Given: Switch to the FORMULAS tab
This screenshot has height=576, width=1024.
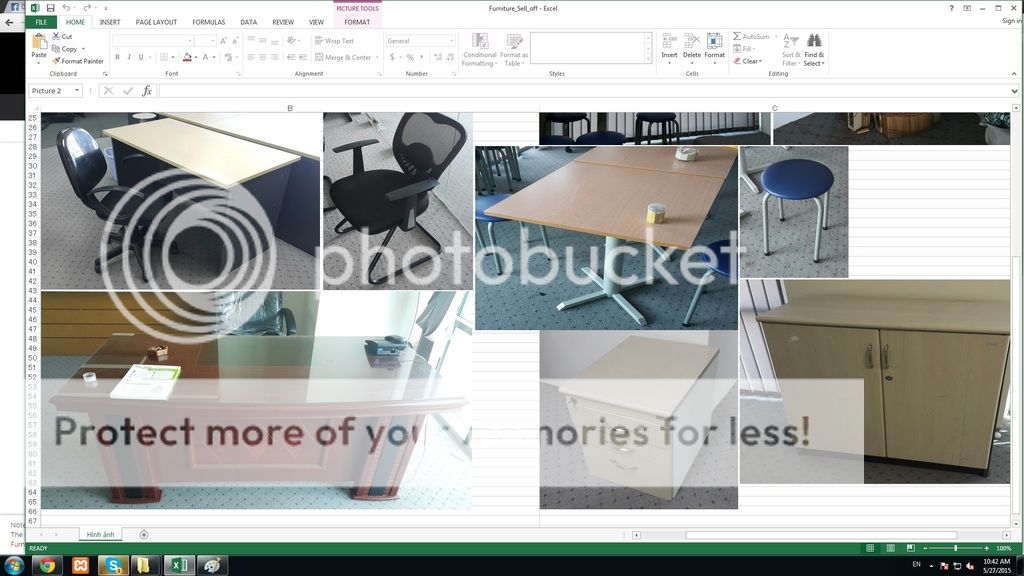Looking at the screenshot, I should point(208,22).
